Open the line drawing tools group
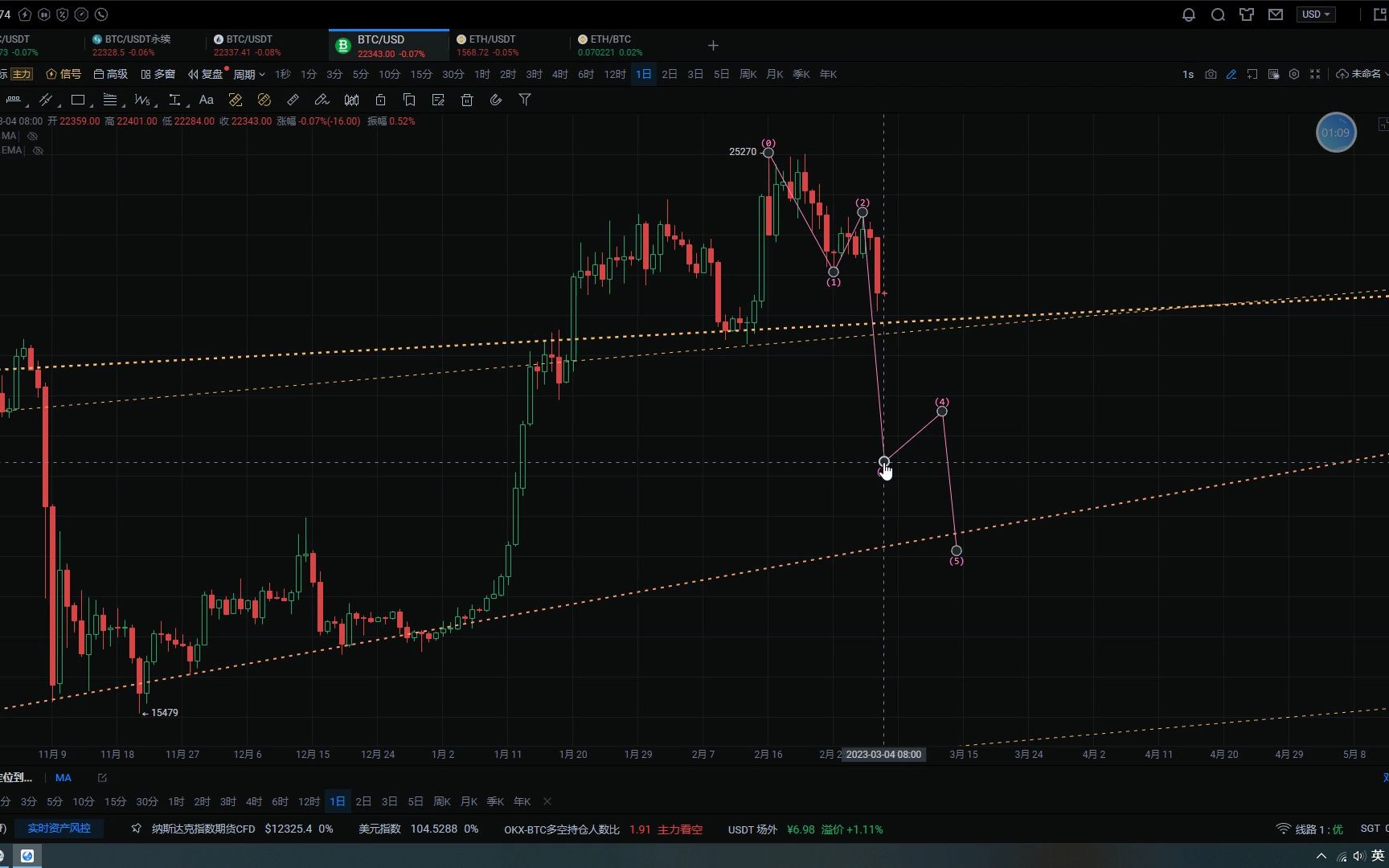Screen dimensions: 1389x868 pyautogui.click(x=14, y=100)
